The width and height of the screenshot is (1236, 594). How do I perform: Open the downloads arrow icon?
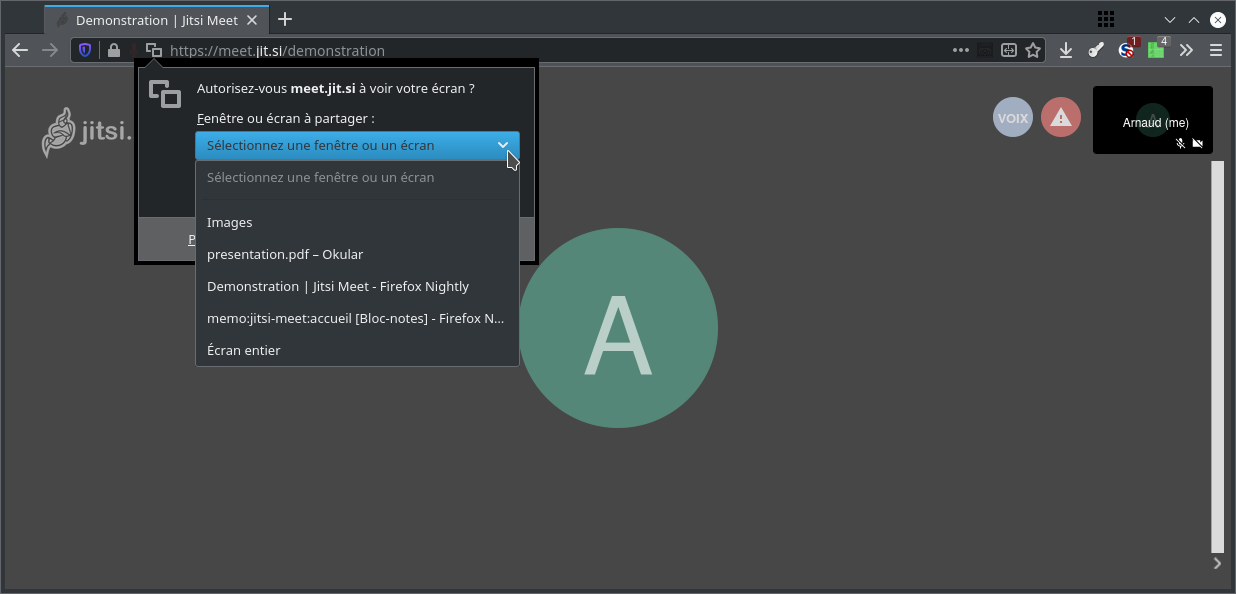1066,50
